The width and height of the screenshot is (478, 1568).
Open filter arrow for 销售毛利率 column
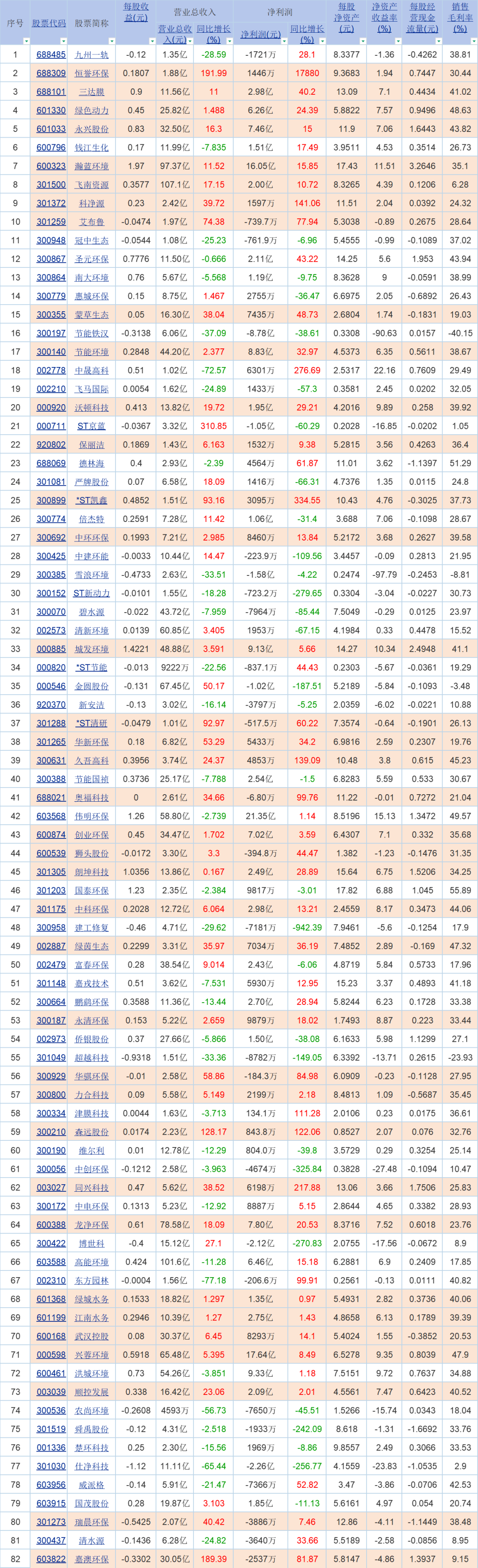click(x=474, y=42)
